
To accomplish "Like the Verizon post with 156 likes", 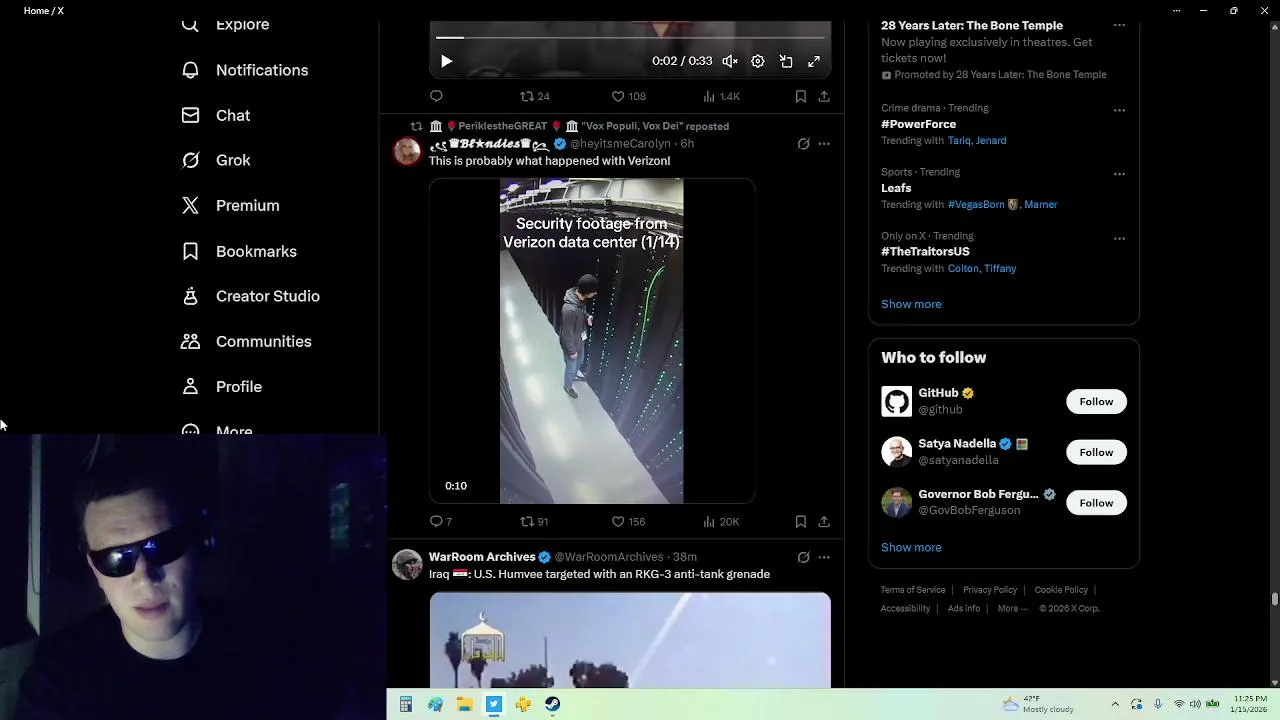I will pos(628,521).
